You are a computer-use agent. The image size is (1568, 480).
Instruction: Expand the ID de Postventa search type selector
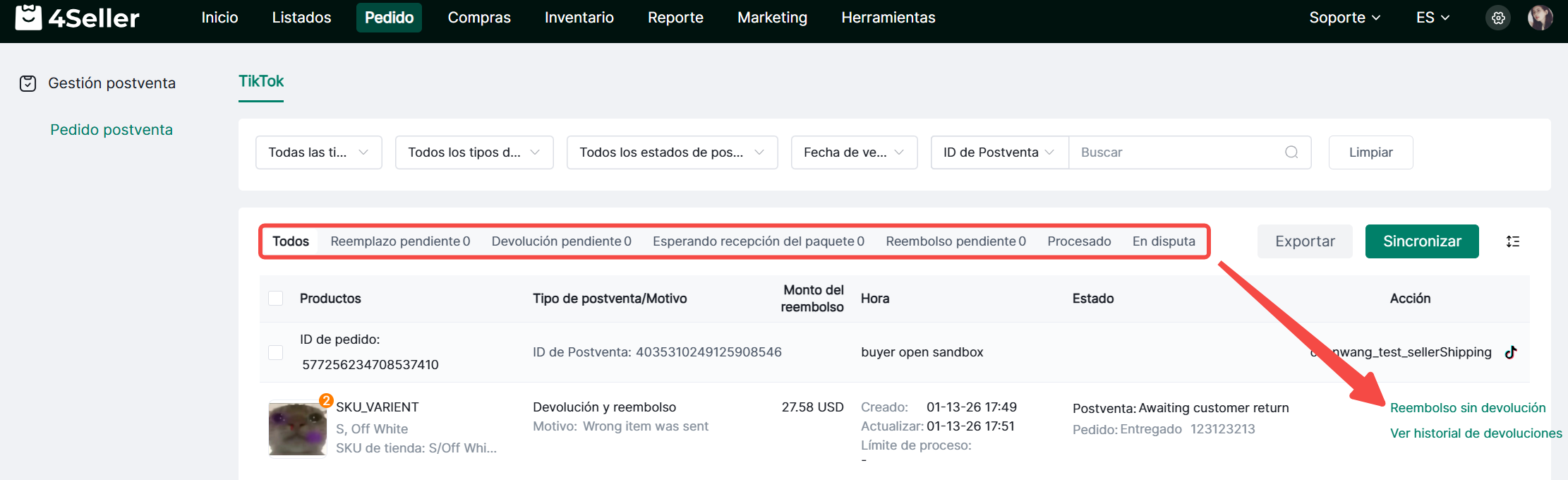click(x=999, y=152)
